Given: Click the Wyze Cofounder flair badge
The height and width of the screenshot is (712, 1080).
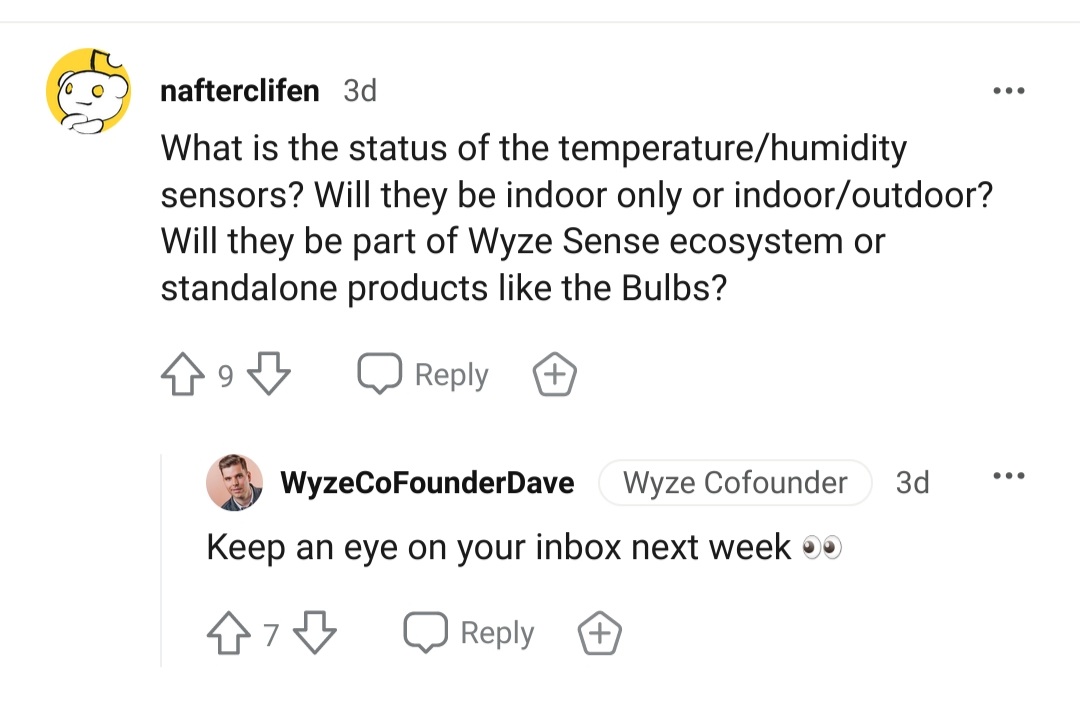Looking at the screenshot, I should pyautogui.click(x=735, y=483).
